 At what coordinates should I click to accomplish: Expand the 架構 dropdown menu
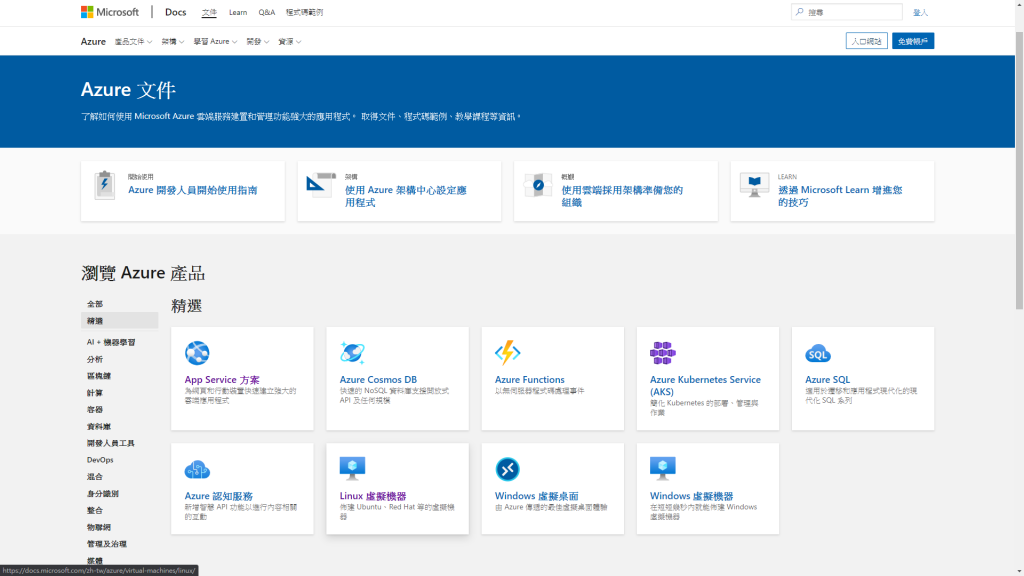pyautogui.click(x=172, y=41)
